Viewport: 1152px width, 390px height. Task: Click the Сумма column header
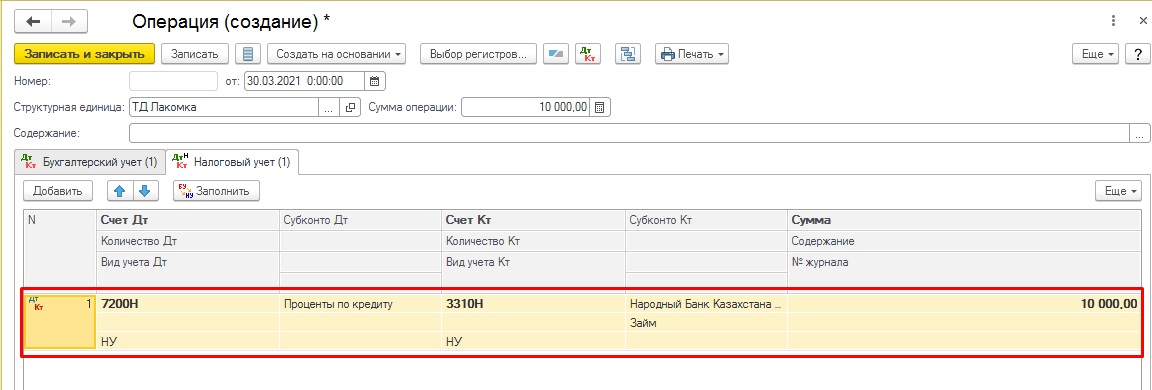pyautogui.click(x=965, y=220)
